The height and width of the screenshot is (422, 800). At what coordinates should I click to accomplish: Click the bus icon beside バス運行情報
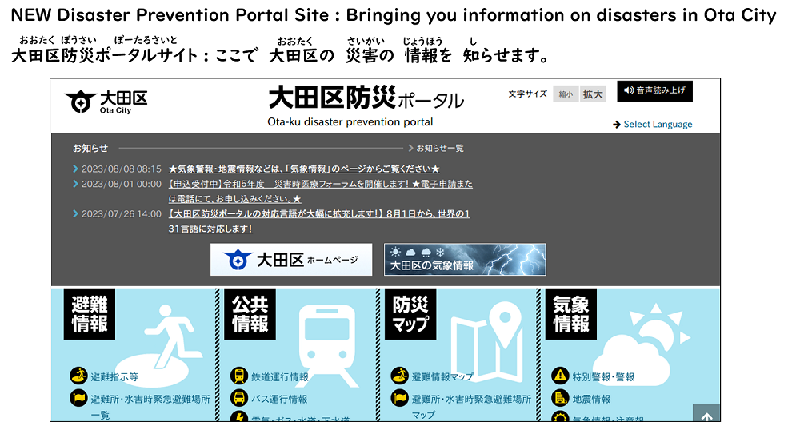tap(239, 398)
